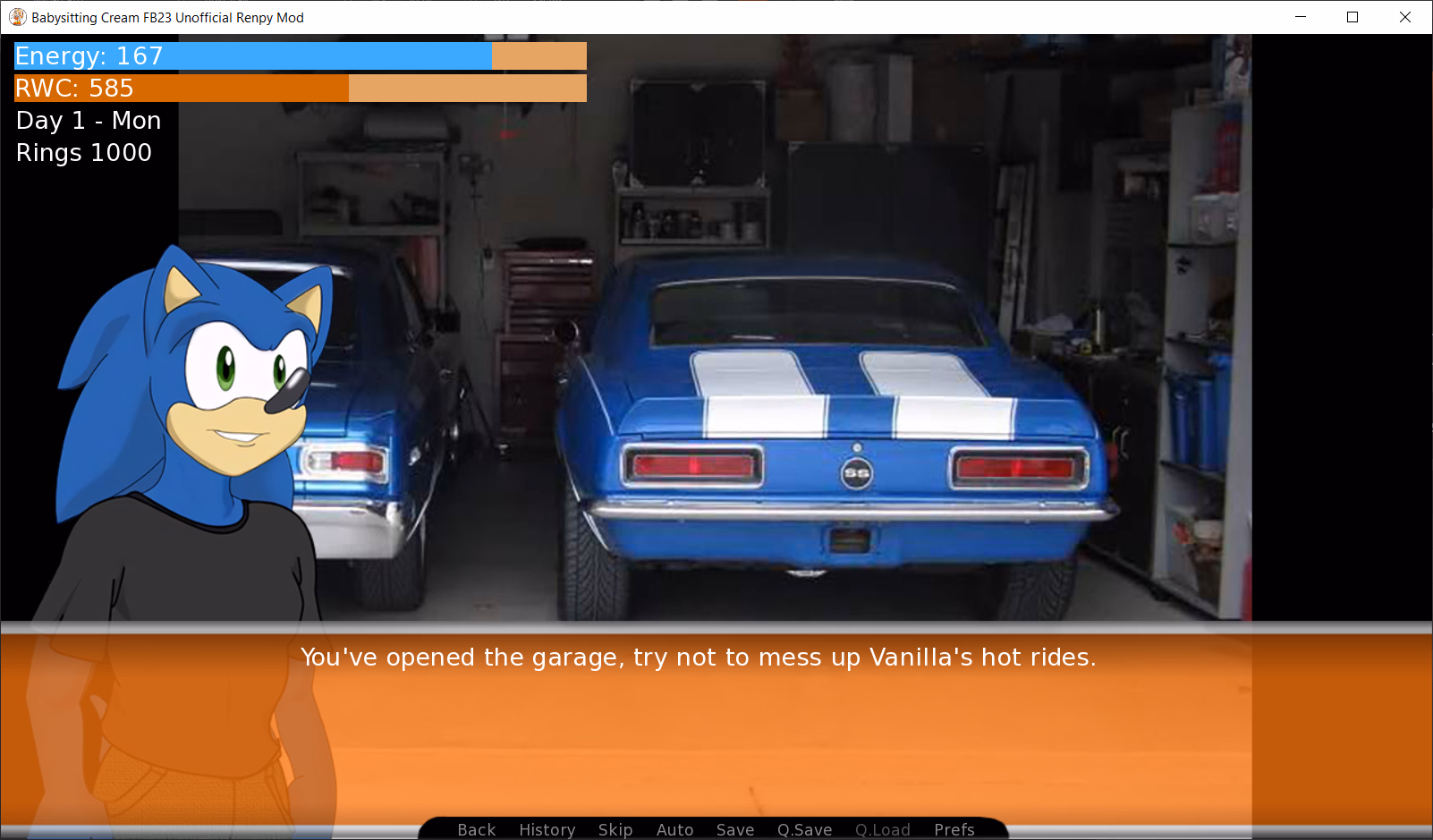1433x840 pixels.
Task: Enable Skip mode to fast-forward dialogue
Action: tap(615, 829)
